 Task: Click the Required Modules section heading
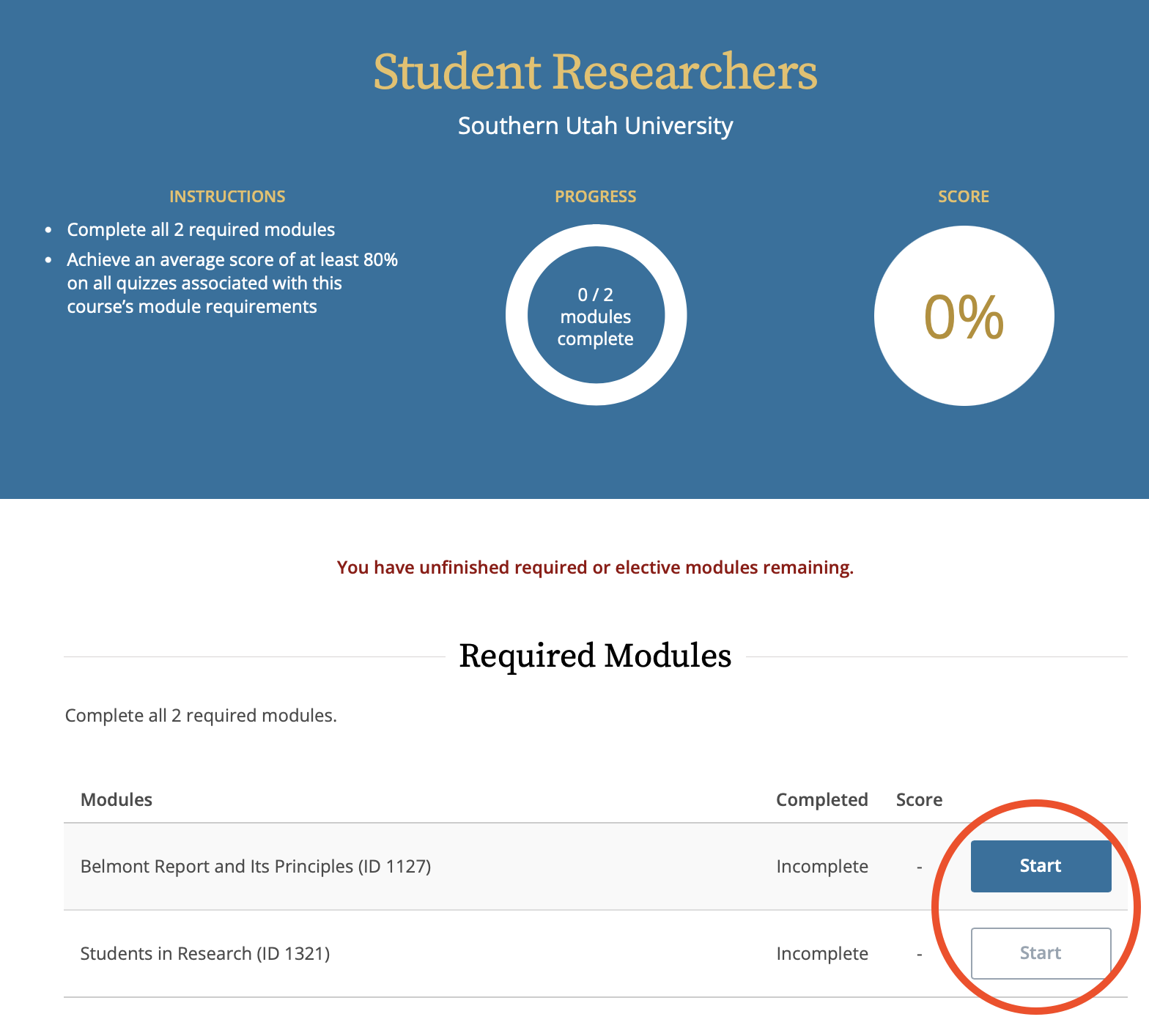click(595, 656)
